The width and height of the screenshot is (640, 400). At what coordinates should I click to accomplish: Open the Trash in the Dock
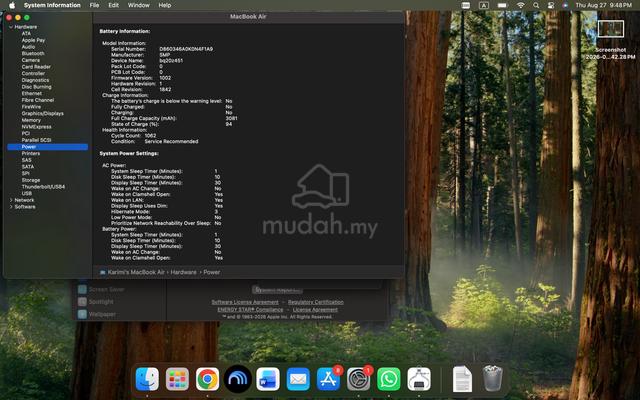click(x=492, y=379)
